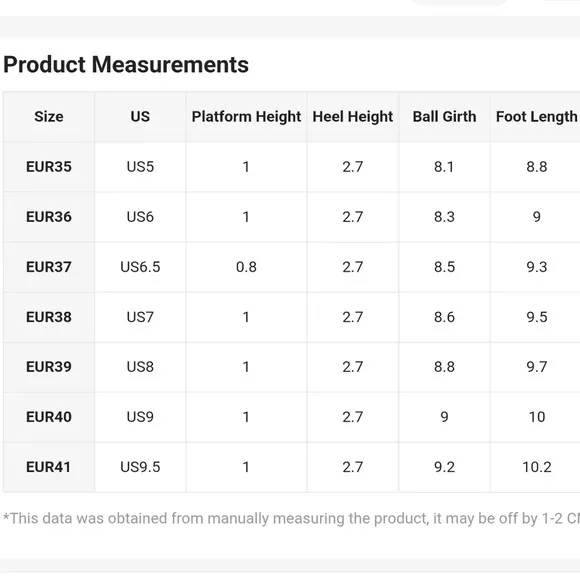Click the 9.2 ball girth value

444,467
